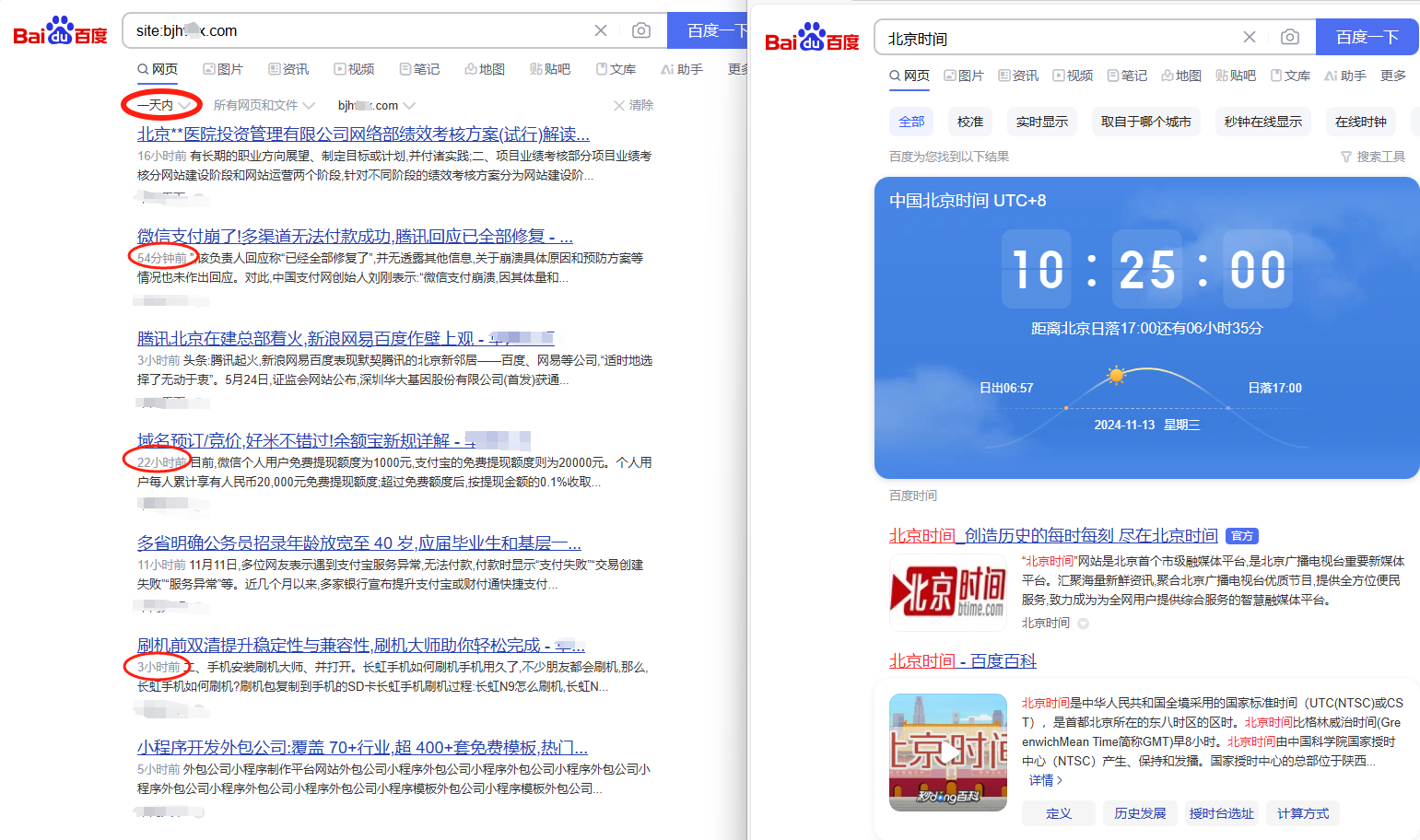Expand 更多 tabs in right window
Image resolution: width=1420 pixels, height=840 pixels.
pyautogui.click(x=1393, y=76)
